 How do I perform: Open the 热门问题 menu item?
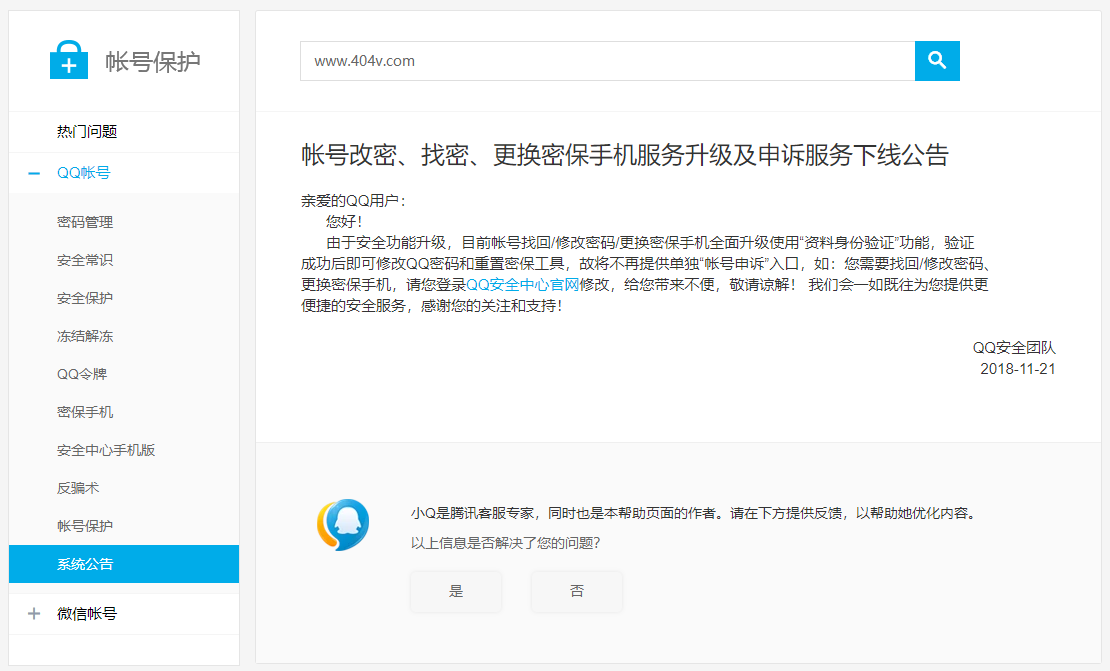coord(87,132)
